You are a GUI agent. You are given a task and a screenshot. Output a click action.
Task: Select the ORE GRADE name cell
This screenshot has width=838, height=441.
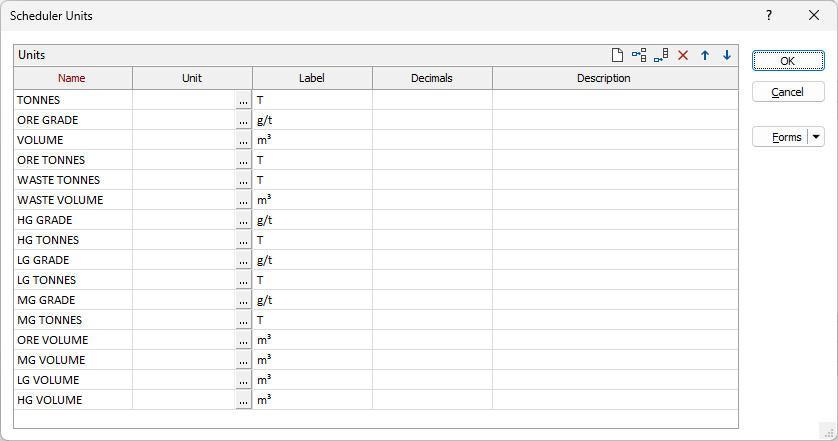point(73,120)
